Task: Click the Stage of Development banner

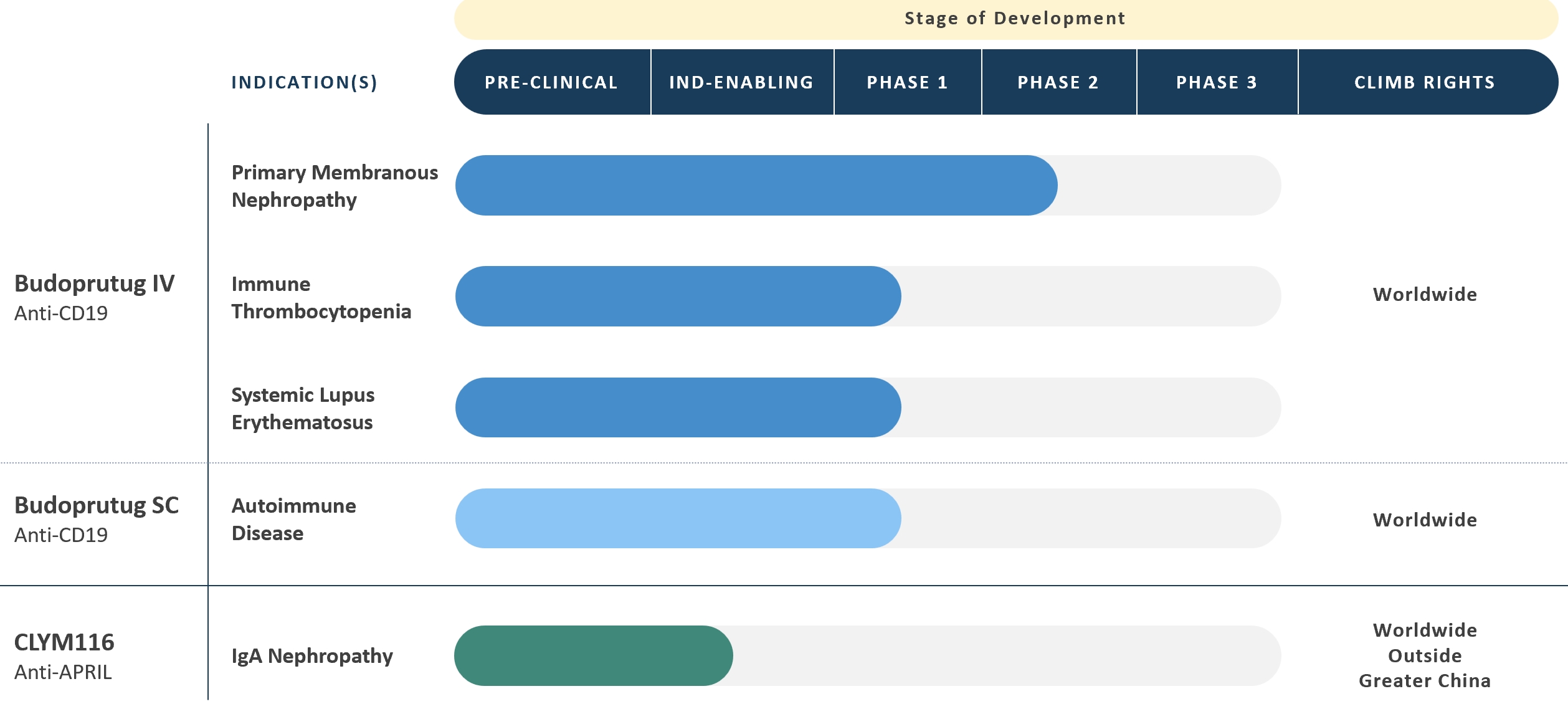Action: coord(1014,19)
